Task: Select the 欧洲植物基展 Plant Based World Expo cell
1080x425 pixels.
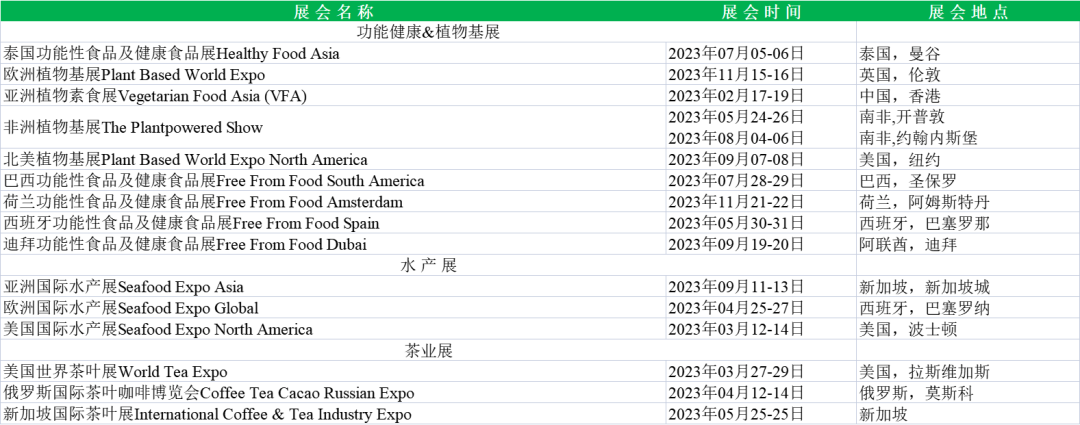Action: click(333, 75)
